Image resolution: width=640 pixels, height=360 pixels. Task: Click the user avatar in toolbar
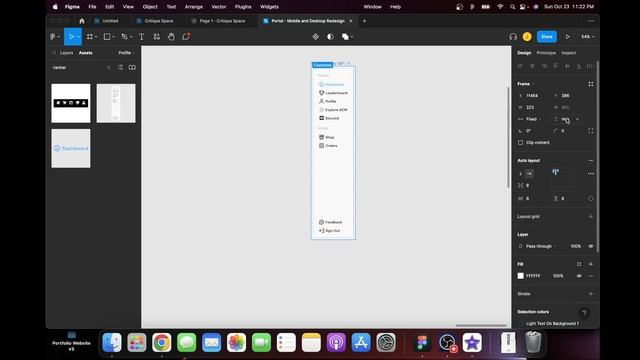pos(527,37)
